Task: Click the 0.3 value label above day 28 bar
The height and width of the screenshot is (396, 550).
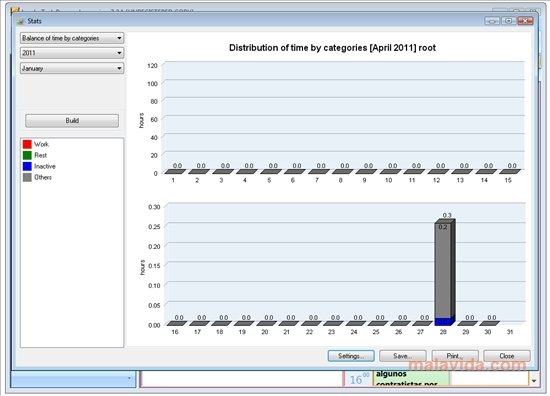Action: point(447,215)
